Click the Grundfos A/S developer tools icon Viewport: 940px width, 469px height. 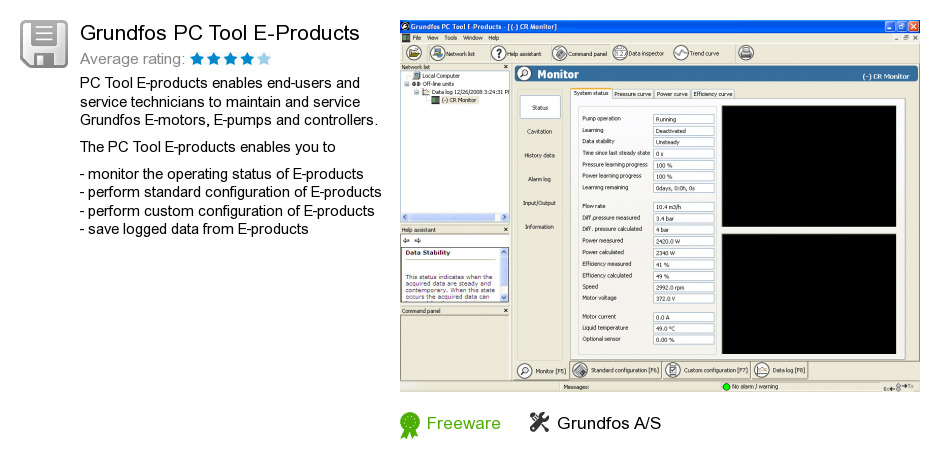(540, 422)
